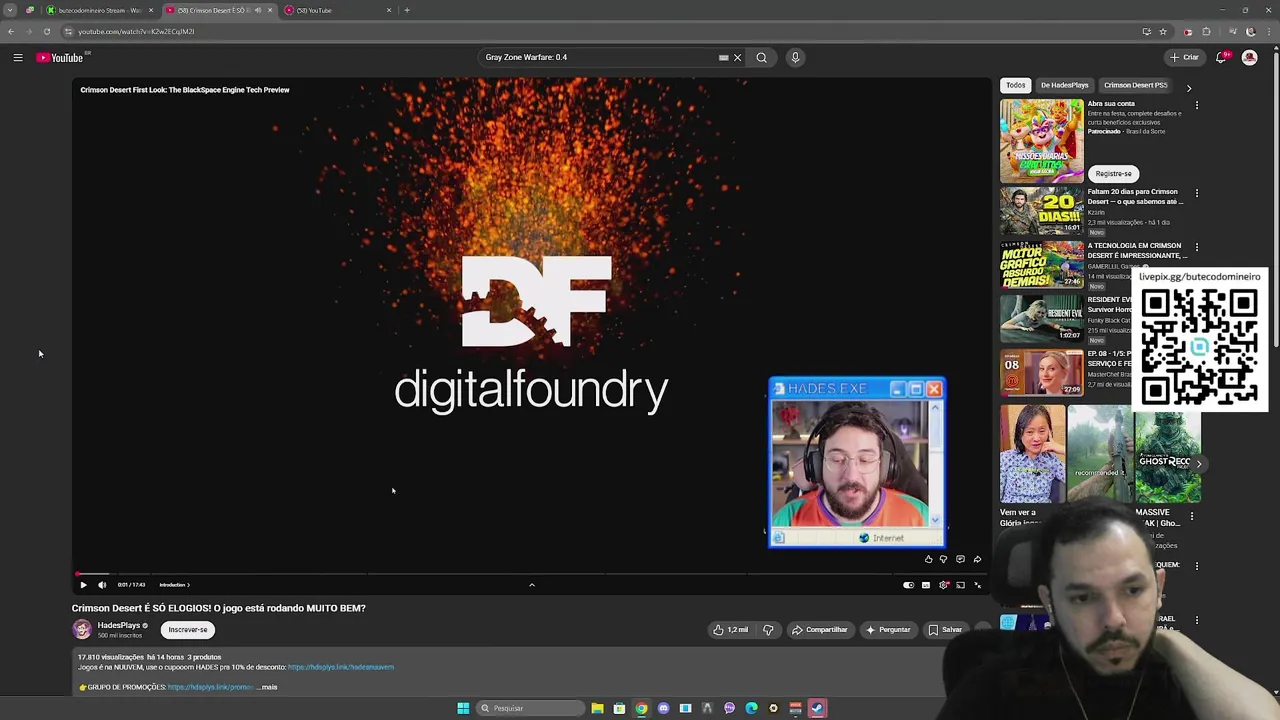
Task: Go back with the browser back arrow
Action: coord(11,31)
